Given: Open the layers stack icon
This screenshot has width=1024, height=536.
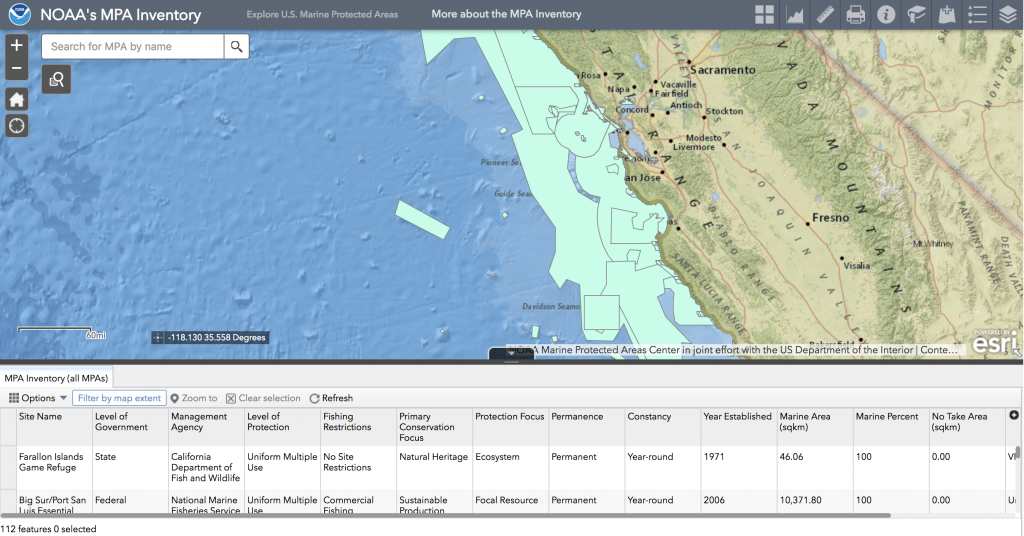Looking at the screenshot, I should 1007,15.
